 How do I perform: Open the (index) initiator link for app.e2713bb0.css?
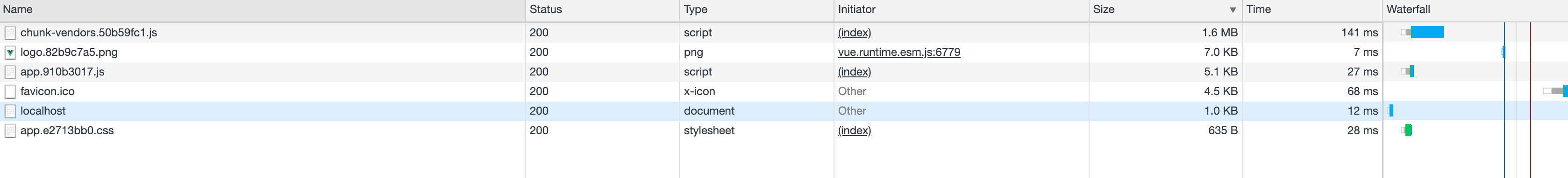[855, 130]
